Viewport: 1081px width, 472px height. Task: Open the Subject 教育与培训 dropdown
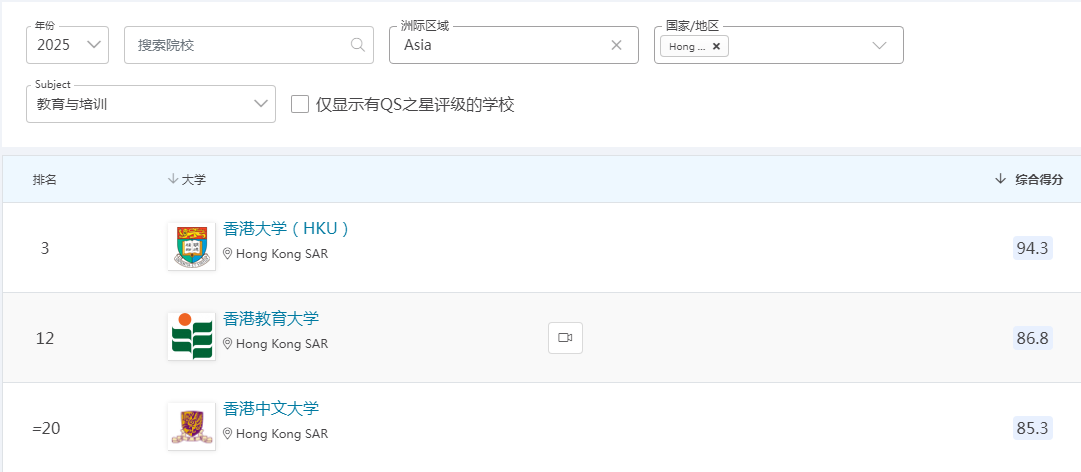pyautogui.click(x=151, y=104)
